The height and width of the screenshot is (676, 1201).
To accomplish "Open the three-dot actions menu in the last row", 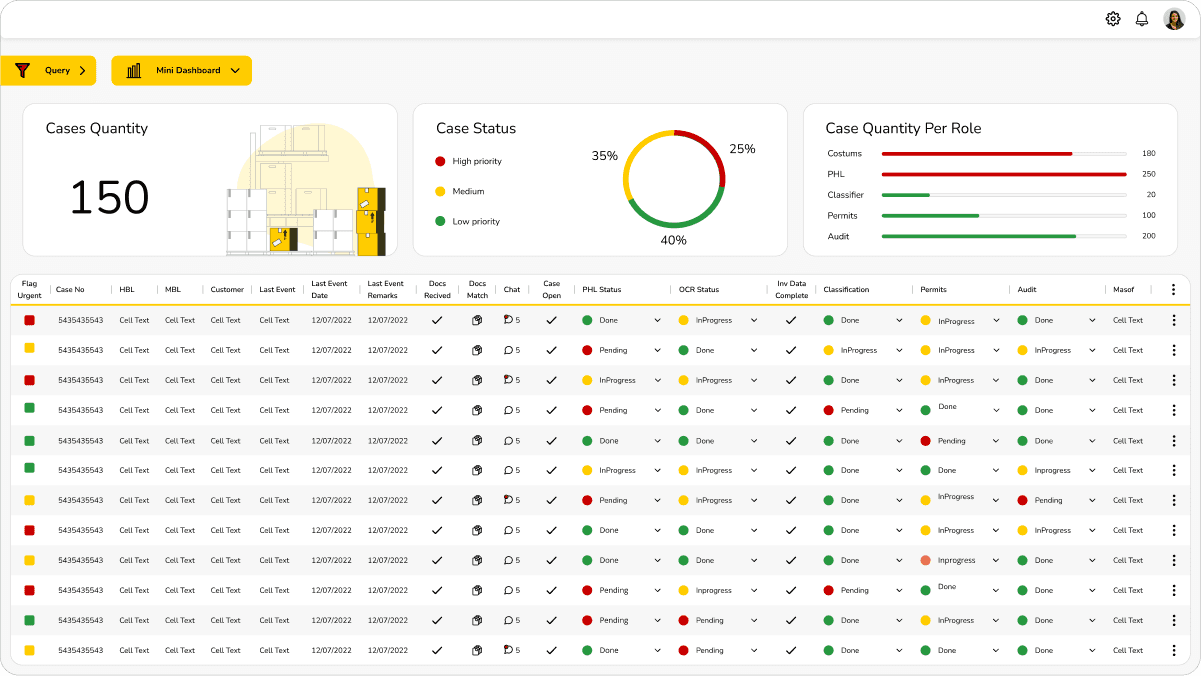I will point(1173,650).
